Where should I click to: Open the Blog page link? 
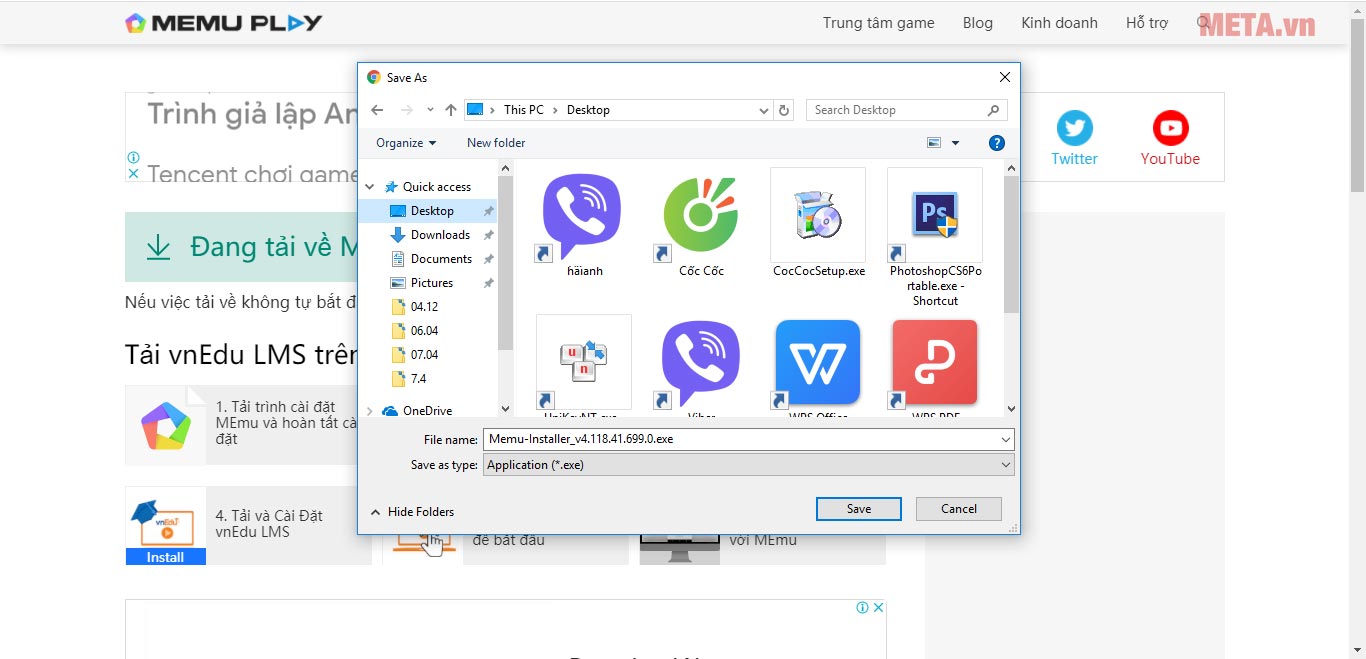(977, 22)
